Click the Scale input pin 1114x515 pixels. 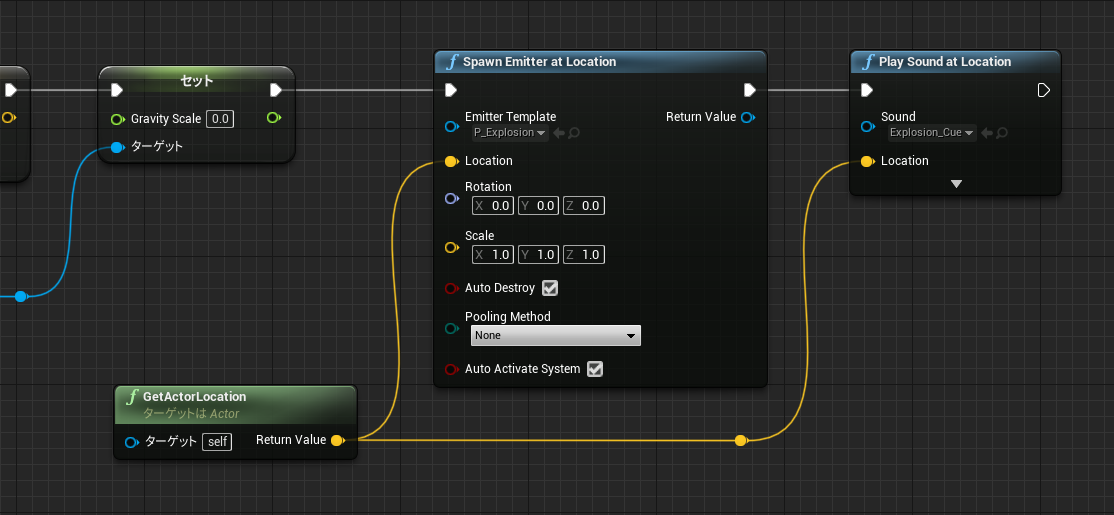coord(450,247)
